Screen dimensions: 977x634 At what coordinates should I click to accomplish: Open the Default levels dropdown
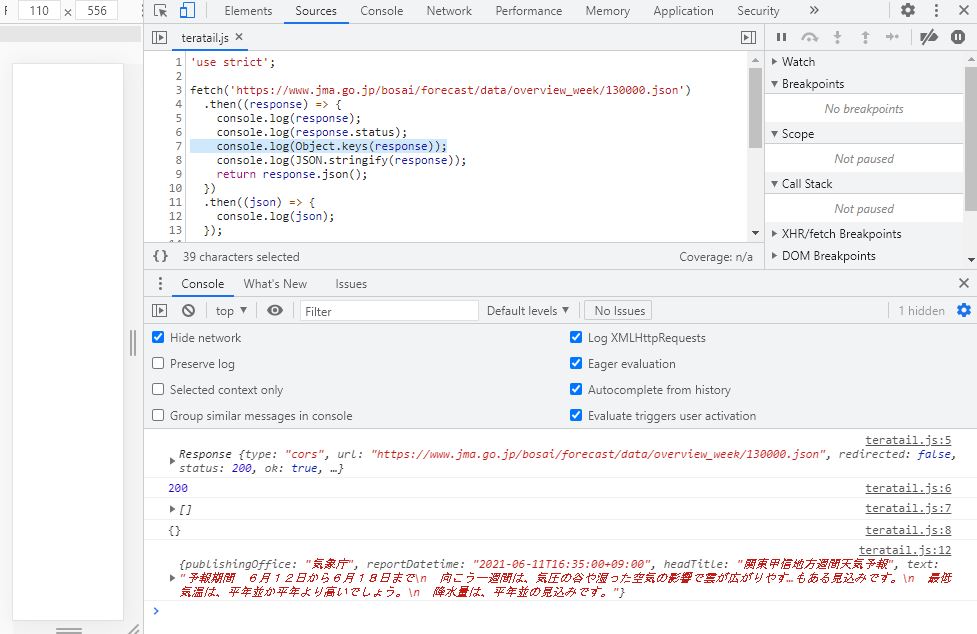[528, 310]
